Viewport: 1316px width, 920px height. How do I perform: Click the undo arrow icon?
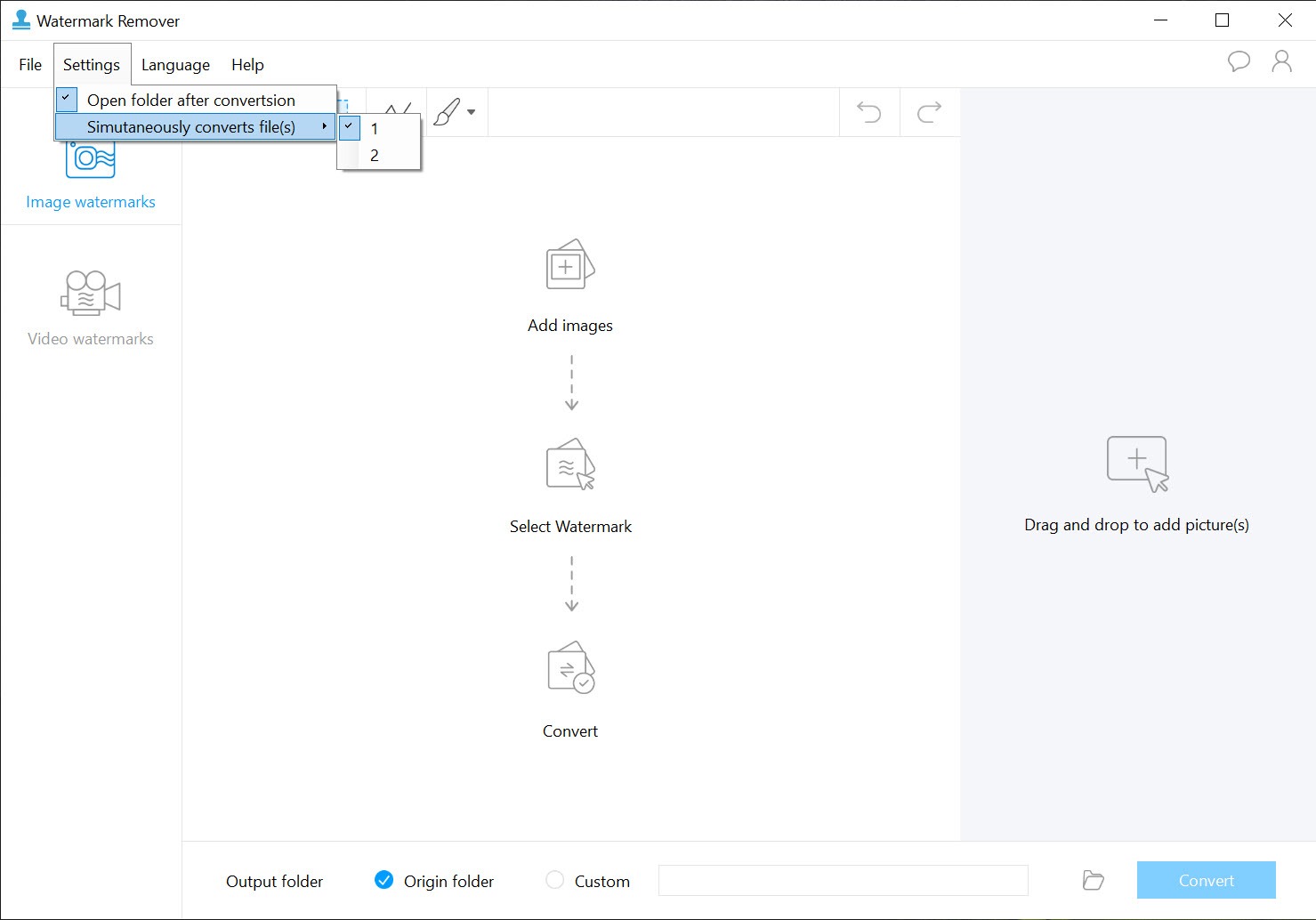(868, 112)
